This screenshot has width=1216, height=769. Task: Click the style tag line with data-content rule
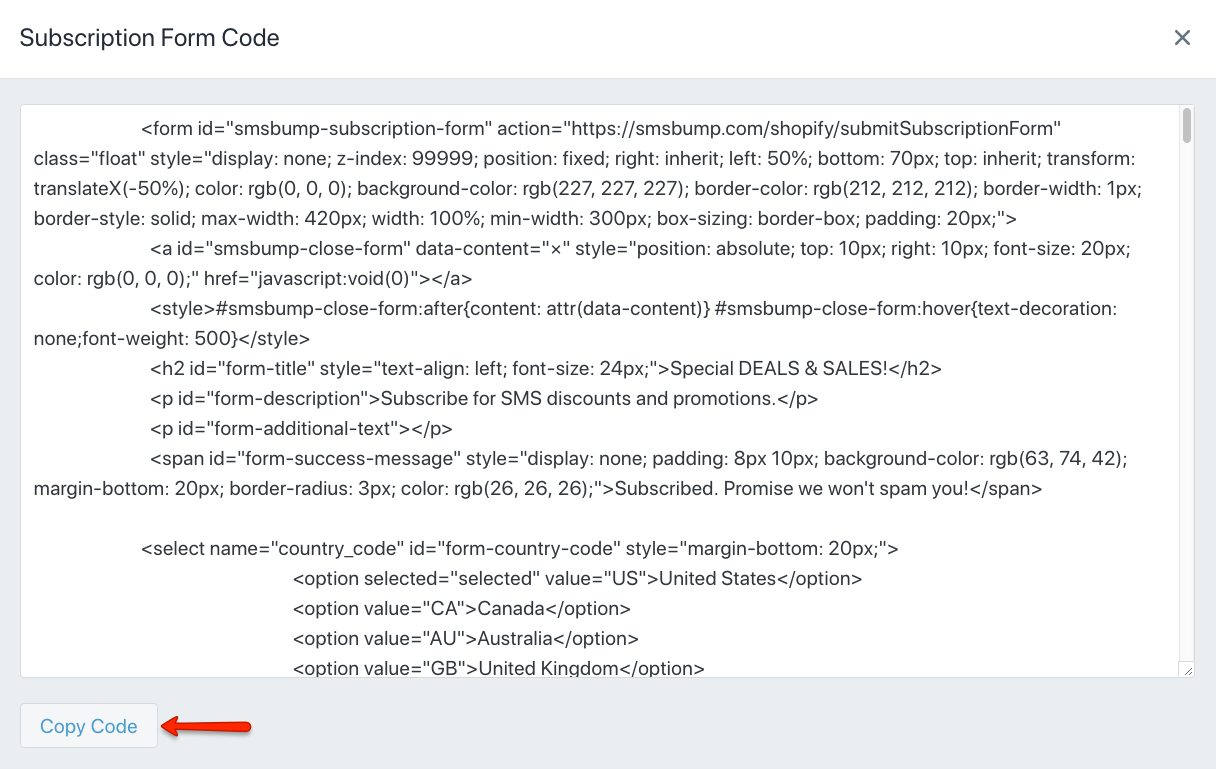coord(634,308)
